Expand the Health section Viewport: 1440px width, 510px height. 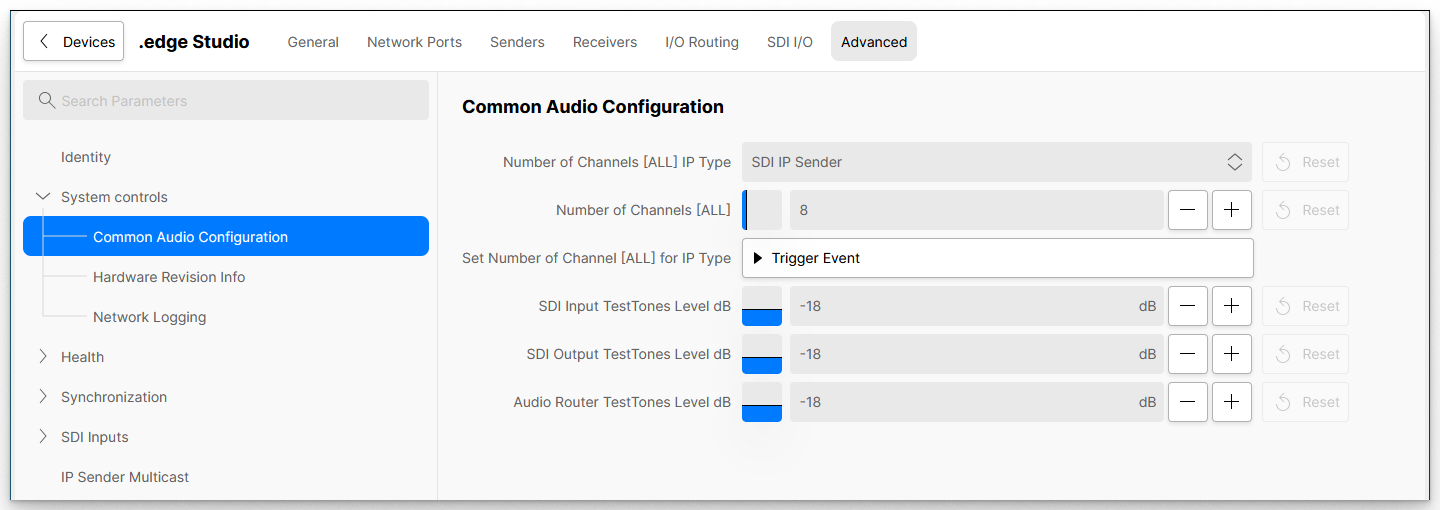(x=43, y=357)
